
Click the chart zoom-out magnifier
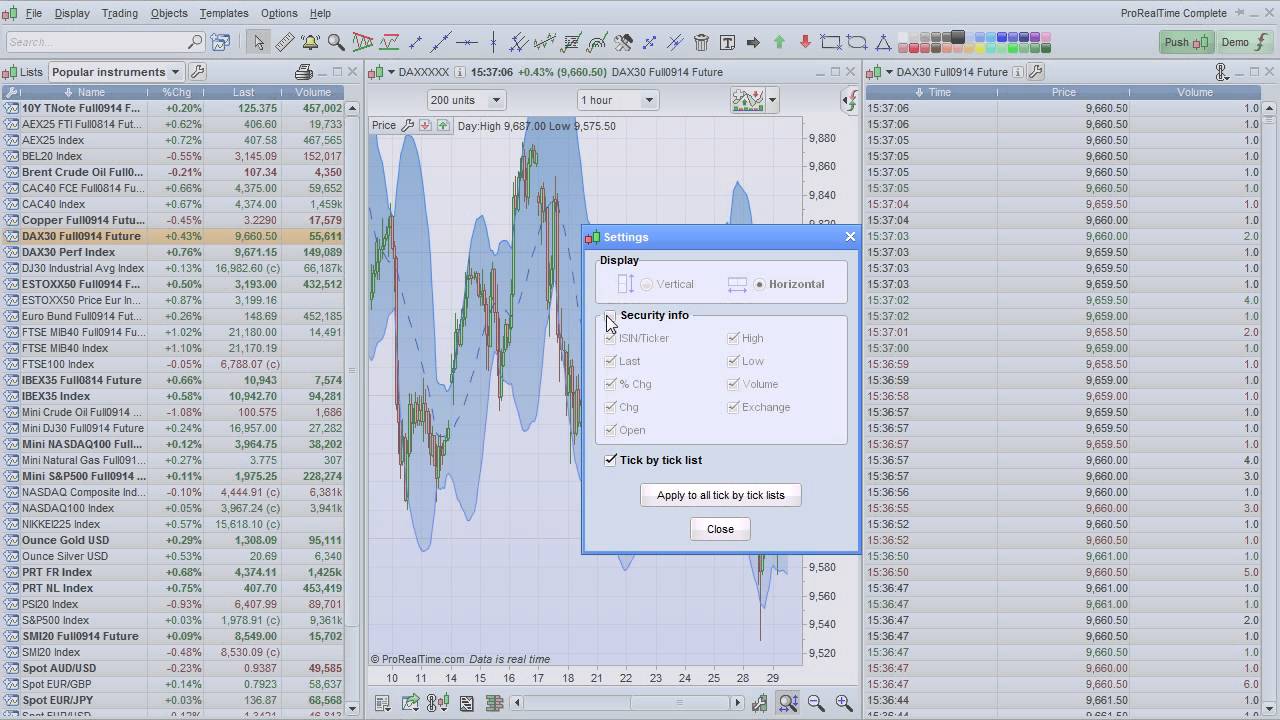tap(816, 703)
